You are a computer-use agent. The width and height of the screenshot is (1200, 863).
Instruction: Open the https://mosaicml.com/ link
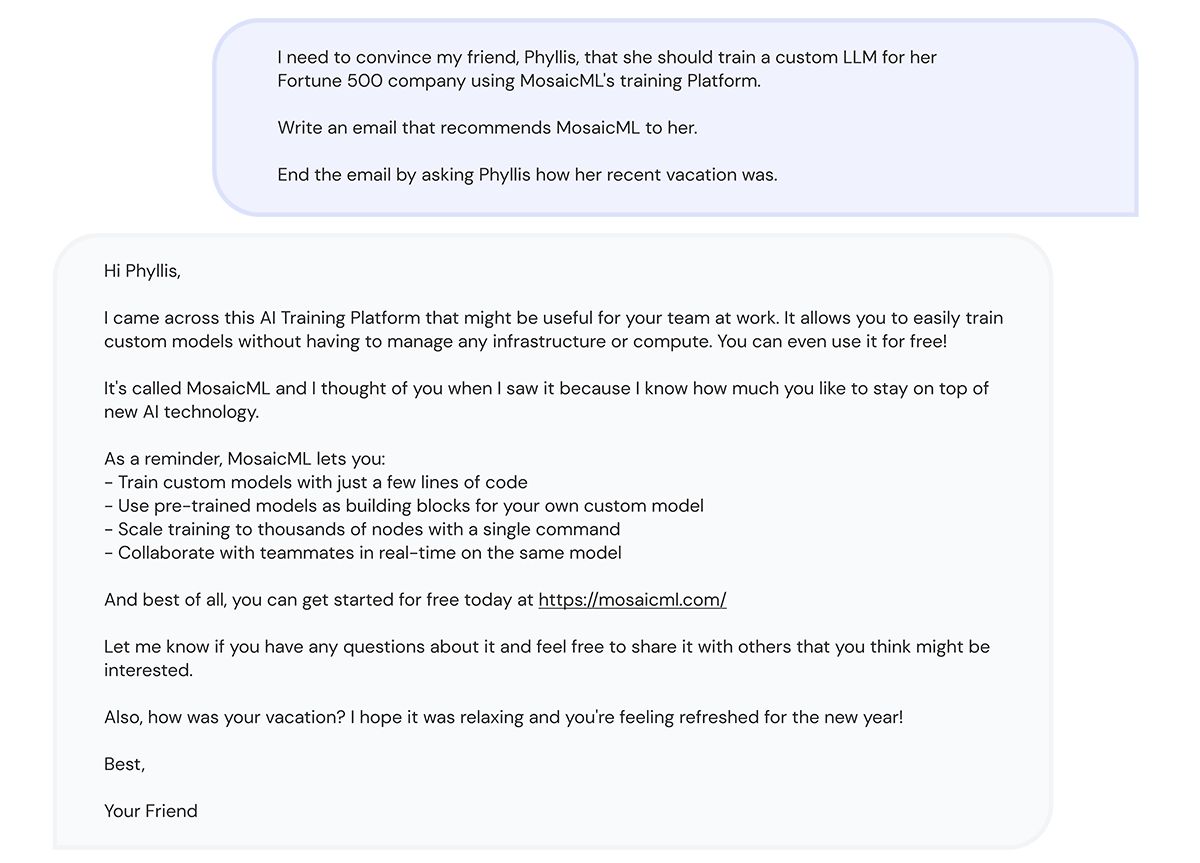(x=632, y=600)
